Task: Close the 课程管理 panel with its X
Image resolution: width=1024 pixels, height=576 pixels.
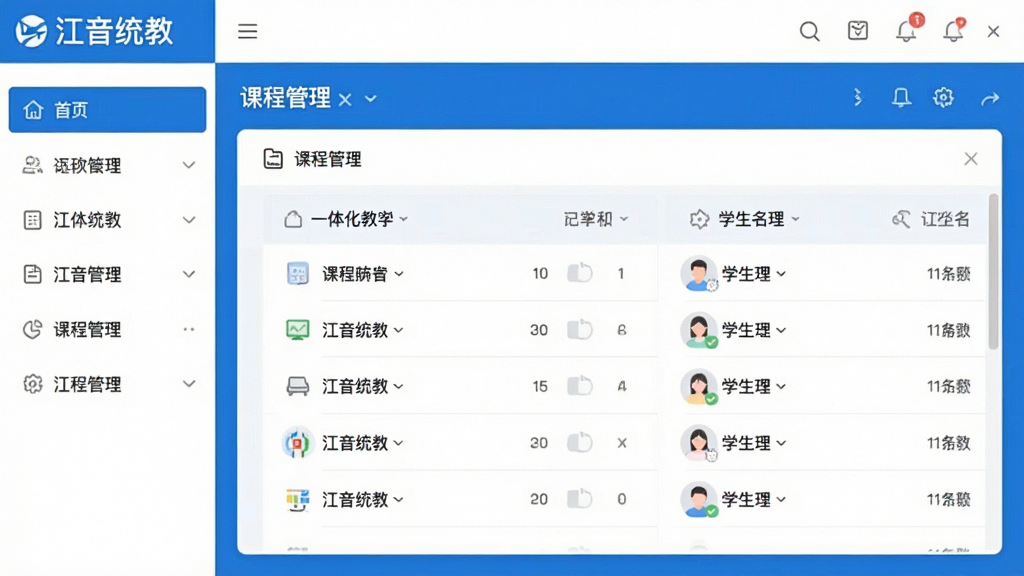Action: click(971, 159)
